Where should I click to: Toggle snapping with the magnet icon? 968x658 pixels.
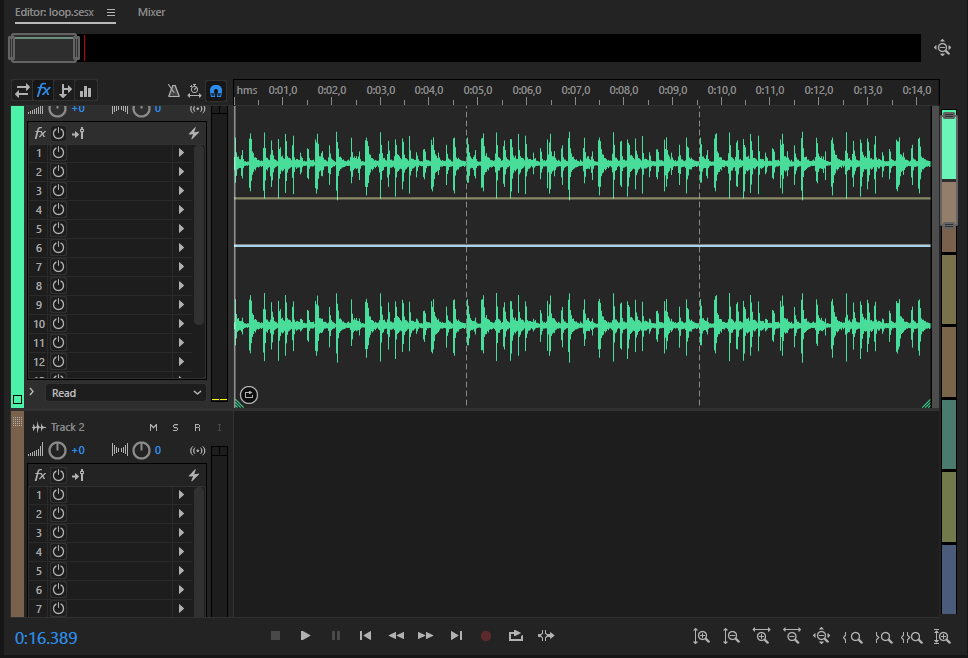click(x=216, y=90)
